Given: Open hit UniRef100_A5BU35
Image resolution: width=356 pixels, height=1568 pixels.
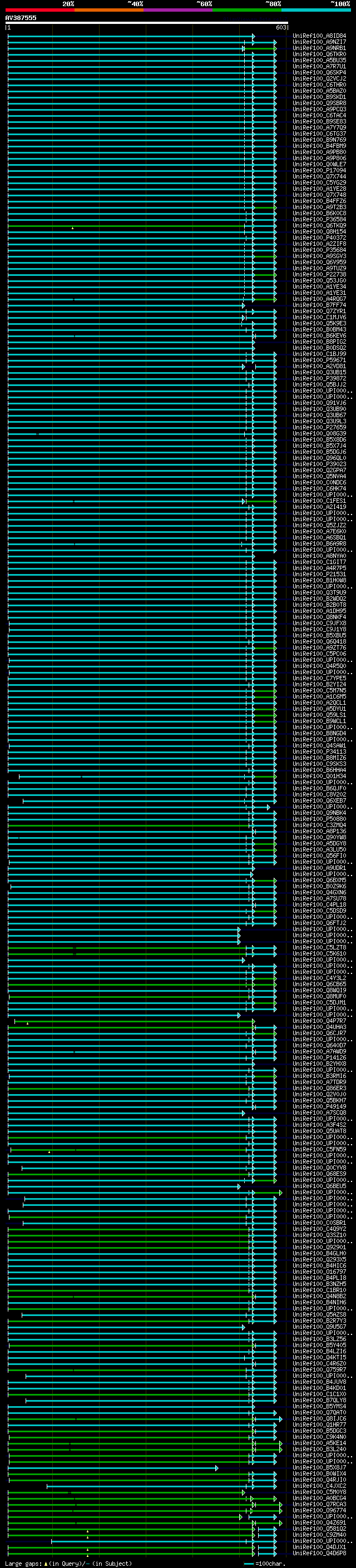Looking at the screenshot, I should click(319, 60).
